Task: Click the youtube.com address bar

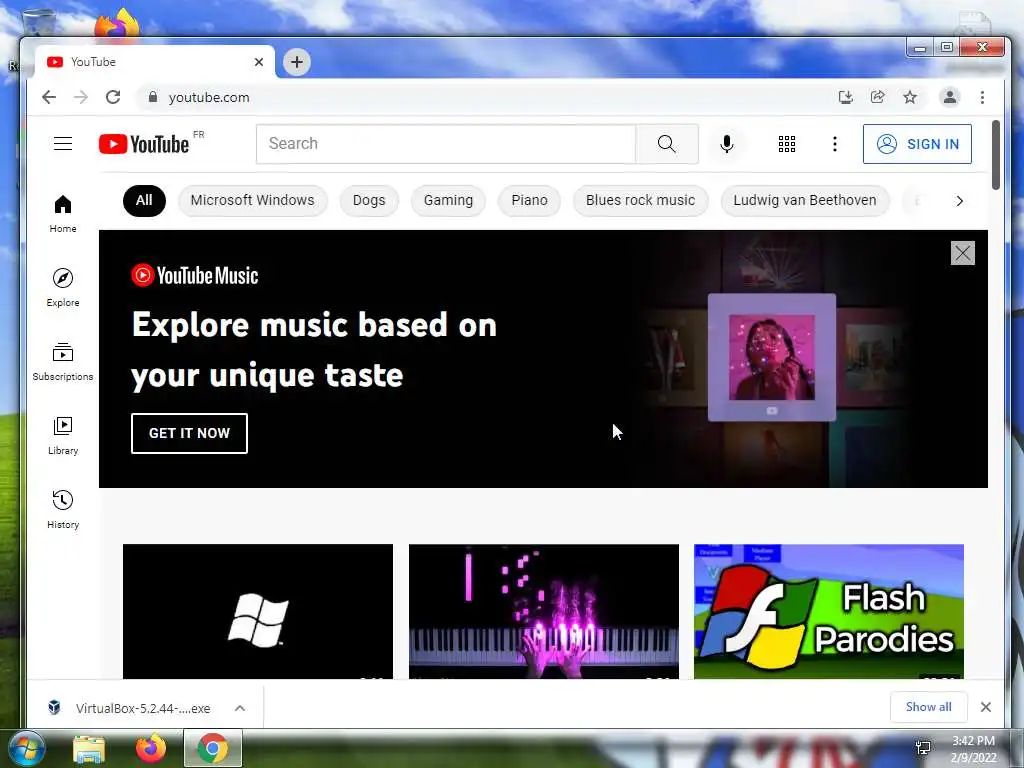Action: click(x=483, y=97)
